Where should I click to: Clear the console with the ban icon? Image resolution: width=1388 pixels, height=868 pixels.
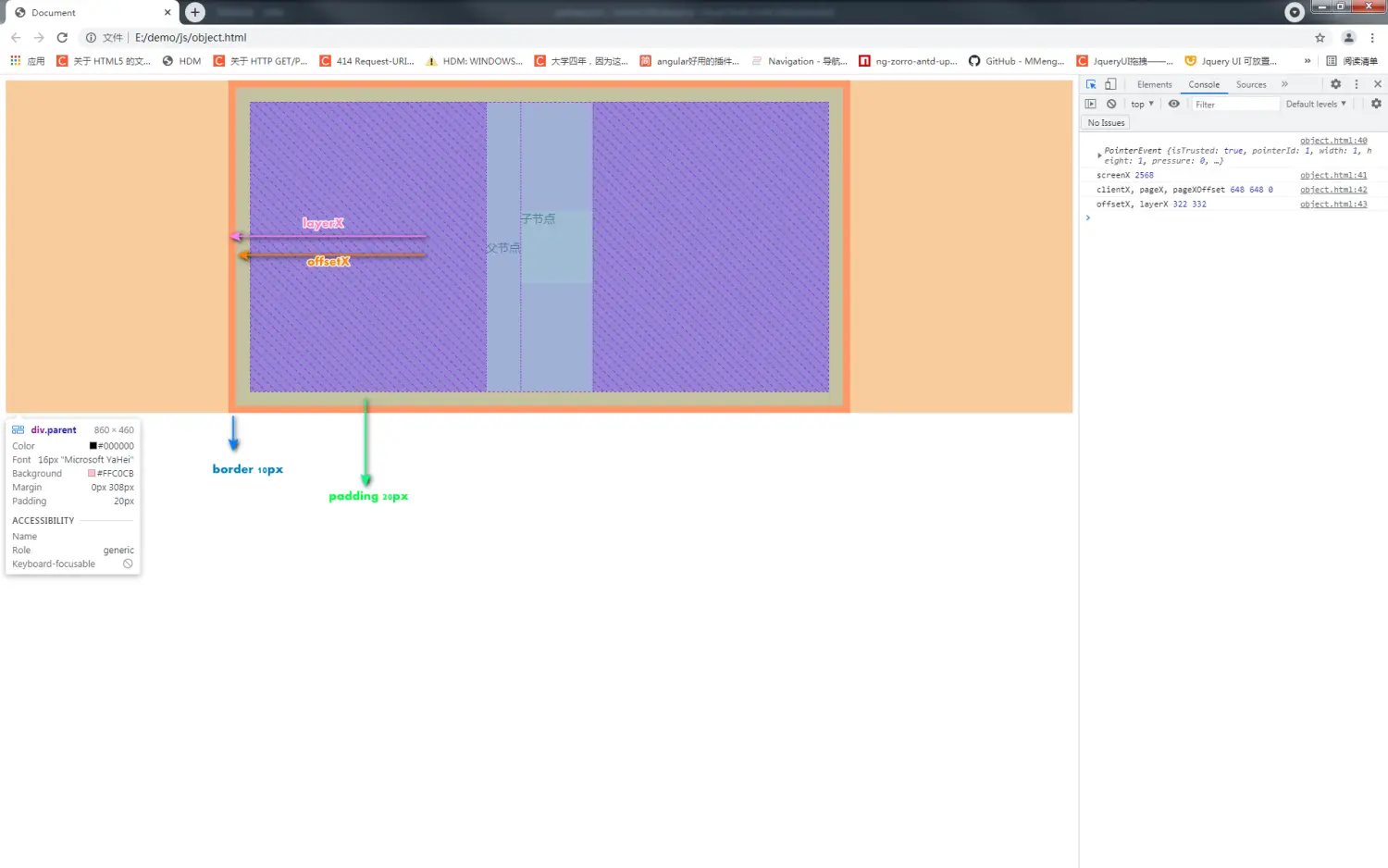point(1111,104)
